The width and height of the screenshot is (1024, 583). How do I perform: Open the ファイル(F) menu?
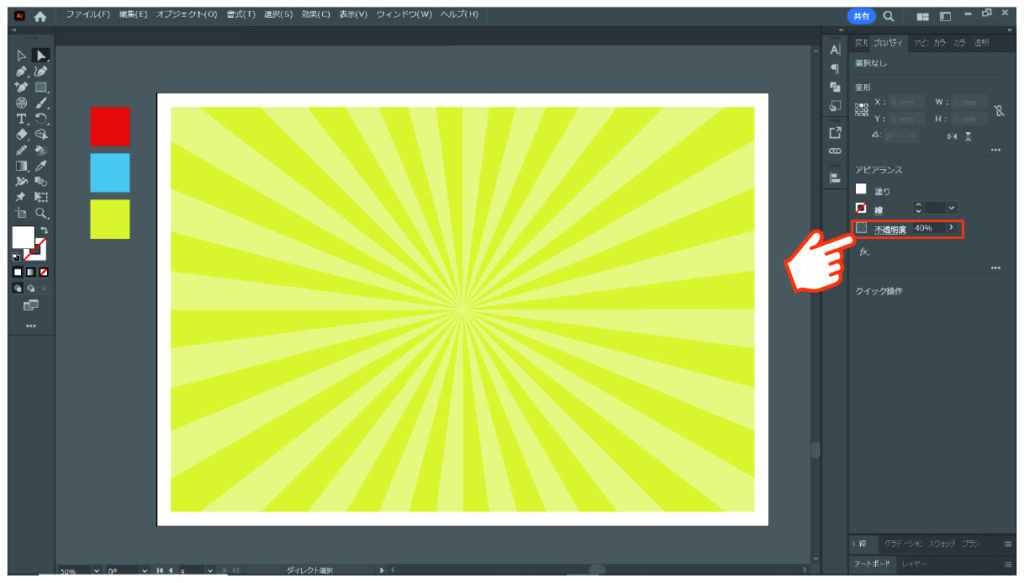tap(88, 14)
